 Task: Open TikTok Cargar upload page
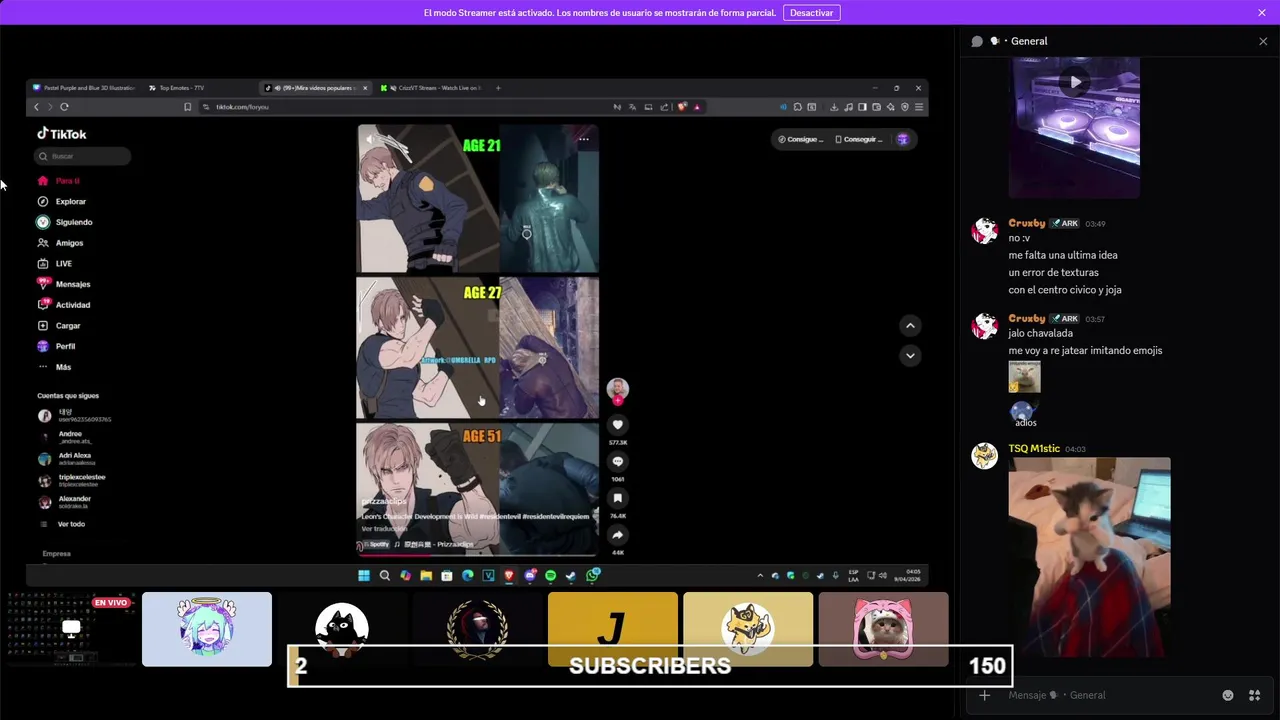click(59, 326)
